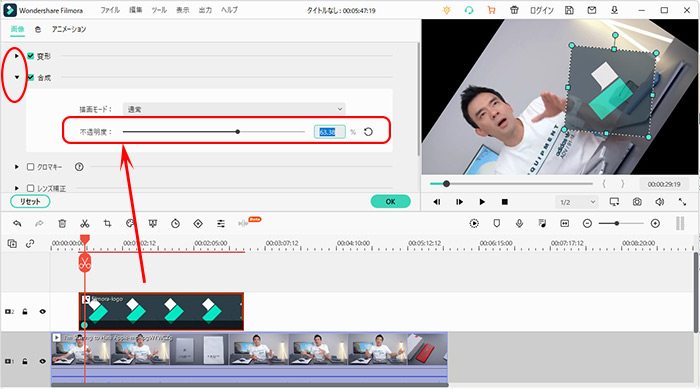Open the headset support icon
The image size is (700, 389).
coord(469,10)
